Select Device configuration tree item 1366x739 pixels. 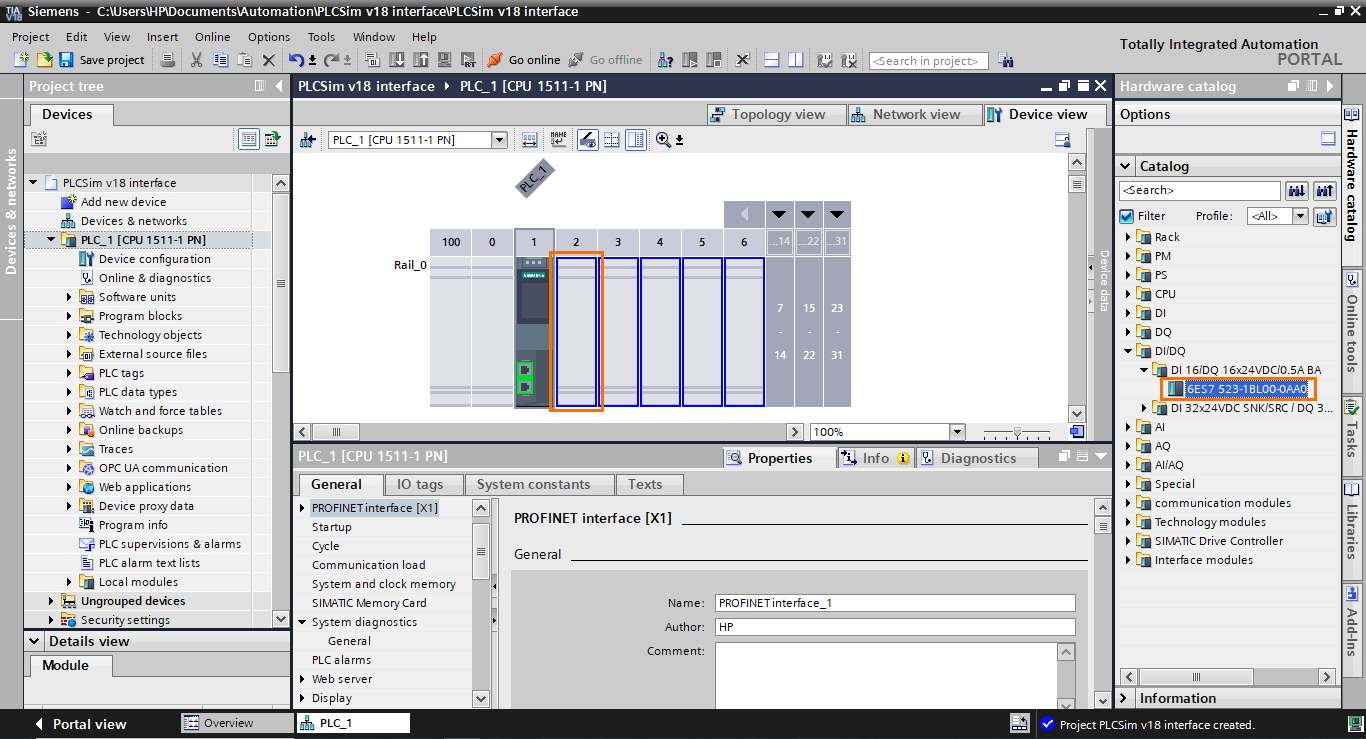point(154,259)
